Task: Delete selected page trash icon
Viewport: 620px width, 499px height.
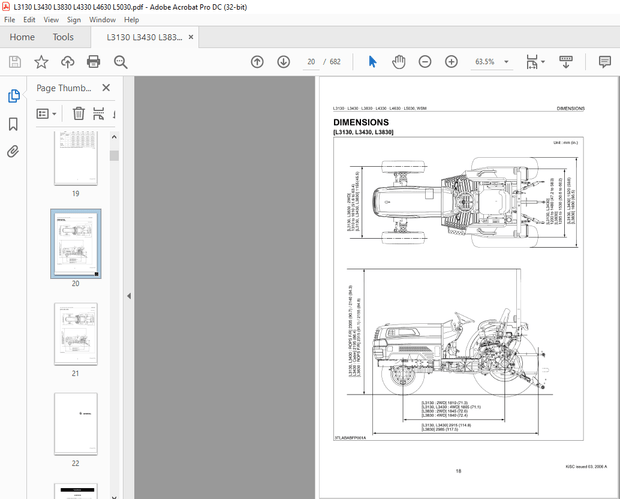Action: [78, 113]
